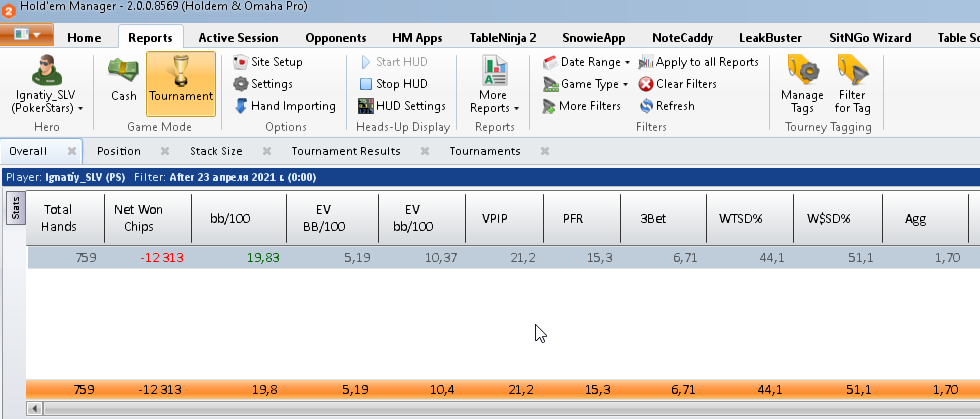The image size is (980, 419).
Task: Close the Stack Size report tab
Action: click(267, 151)
